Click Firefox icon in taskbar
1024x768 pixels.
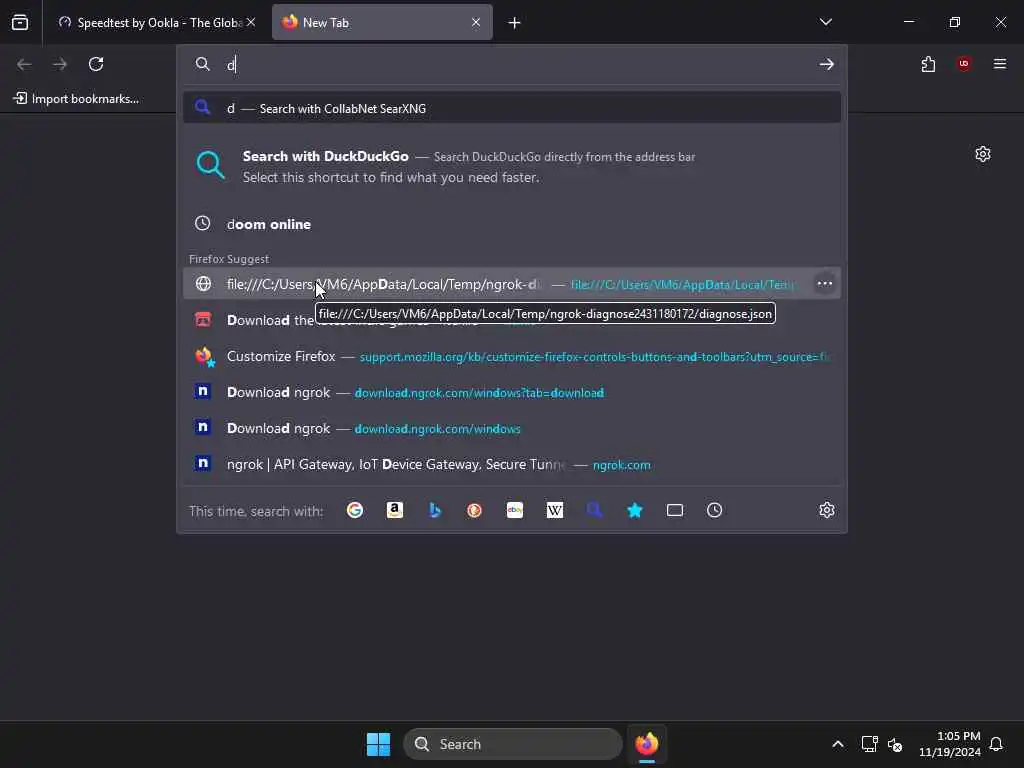647,744
